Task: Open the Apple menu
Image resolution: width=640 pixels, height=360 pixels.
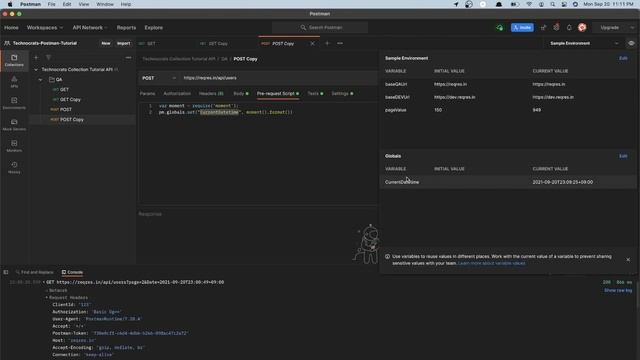Action: (10, 4)
